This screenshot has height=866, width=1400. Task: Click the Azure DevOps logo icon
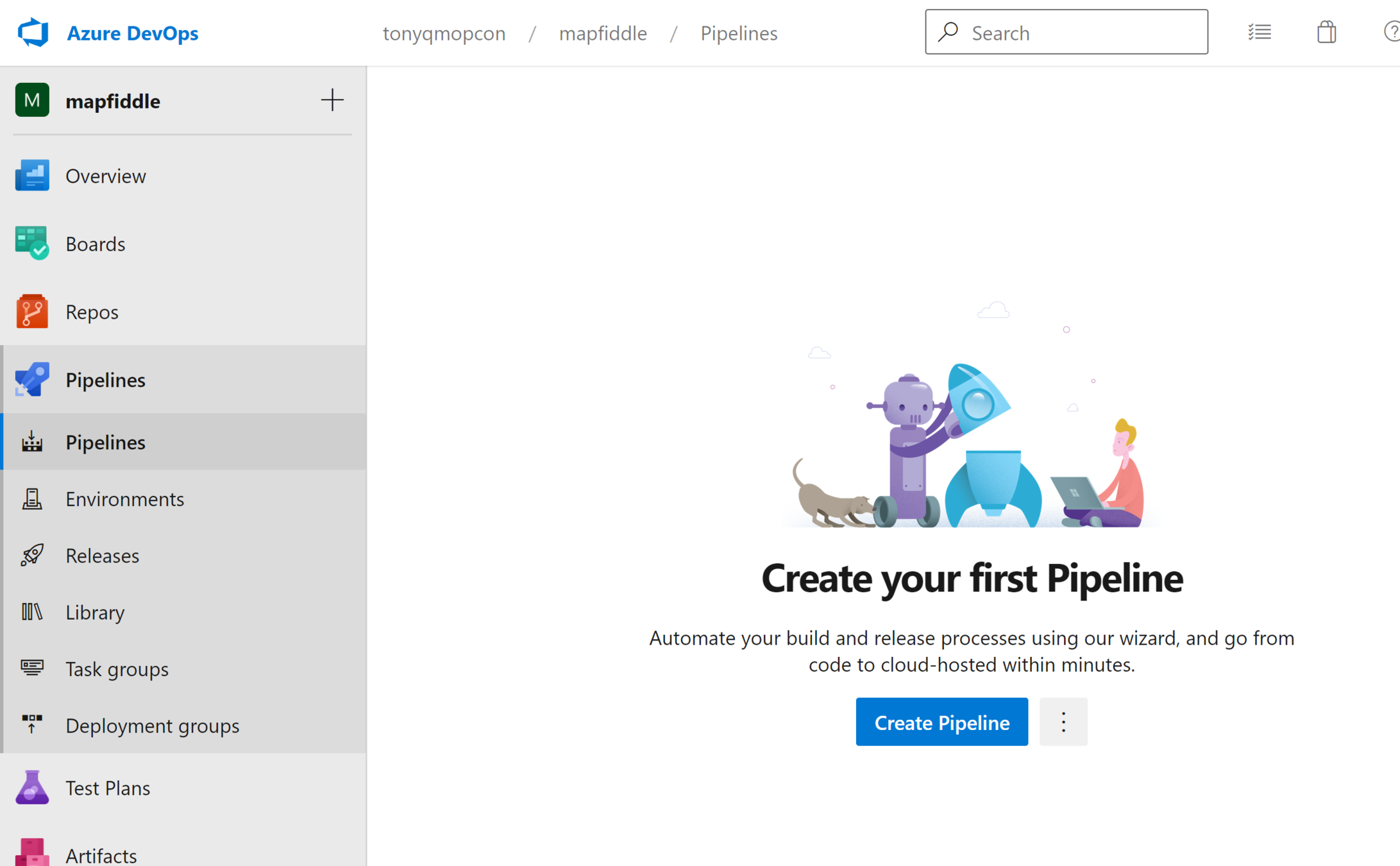click(x=33, y=33)
